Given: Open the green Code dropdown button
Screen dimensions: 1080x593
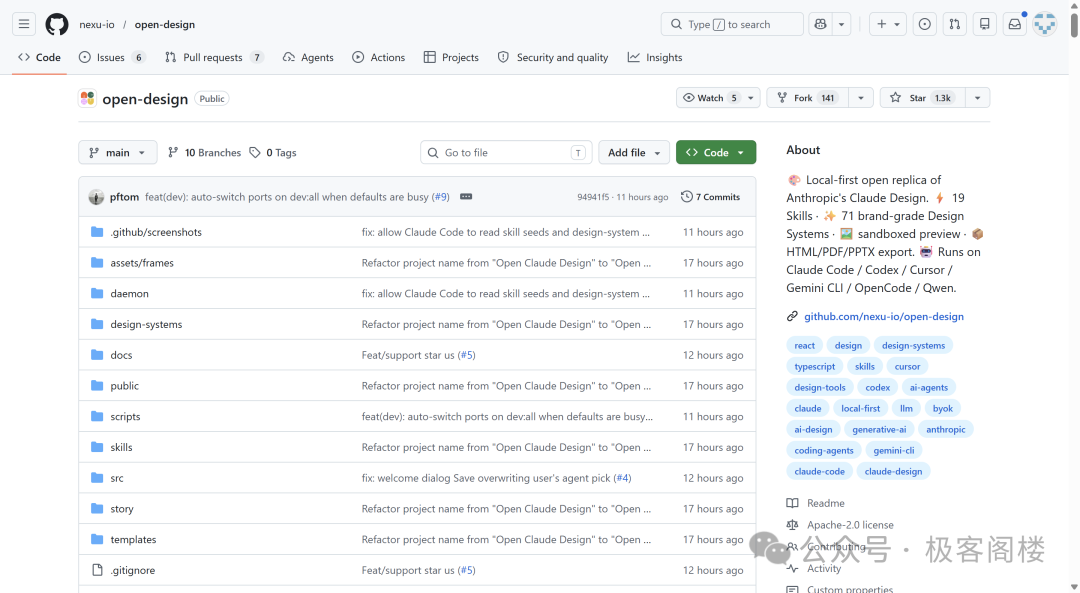Looking at the screenshot, I should pyautogui.click(x=716, y=153).
